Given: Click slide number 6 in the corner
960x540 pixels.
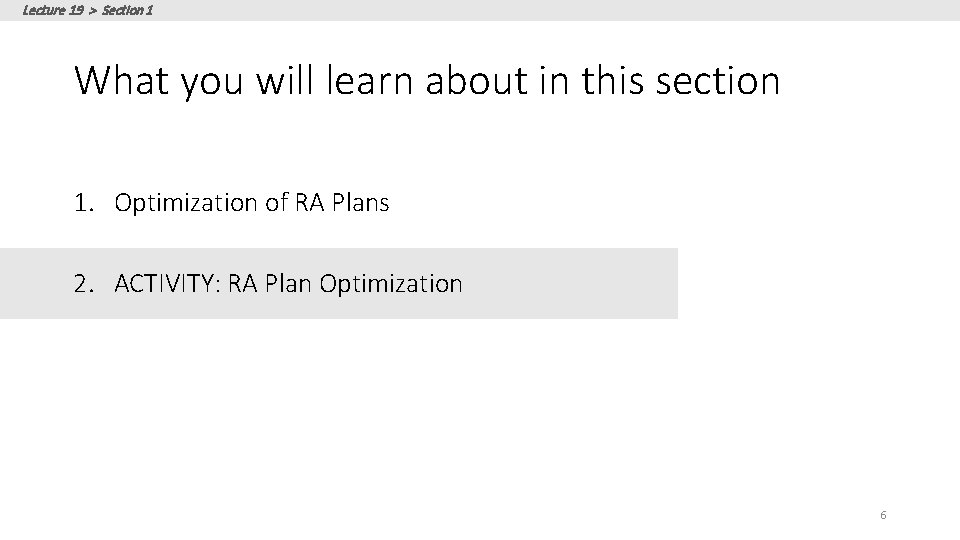Looking at the screenshot, I should click(883, 515).
